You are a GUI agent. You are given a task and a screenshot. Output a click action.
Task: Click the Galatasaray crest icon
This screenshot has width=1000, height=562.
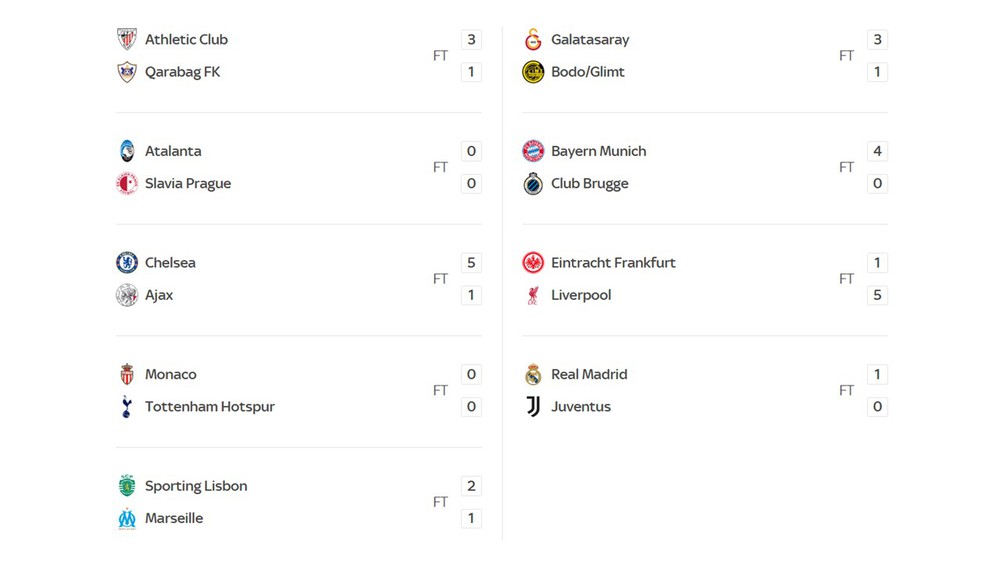(533, 40)
